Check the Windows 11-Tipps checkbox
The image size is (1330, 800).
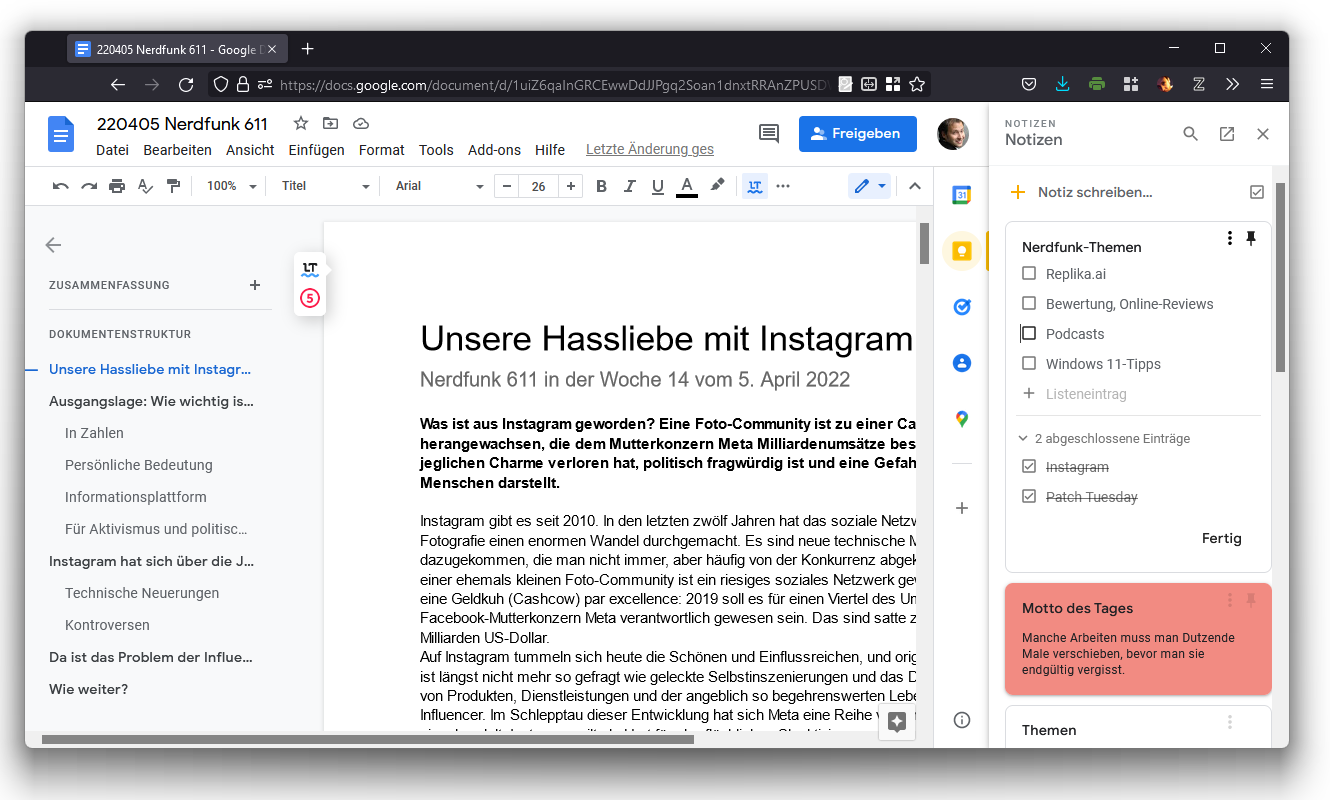tap(1029, 364)
